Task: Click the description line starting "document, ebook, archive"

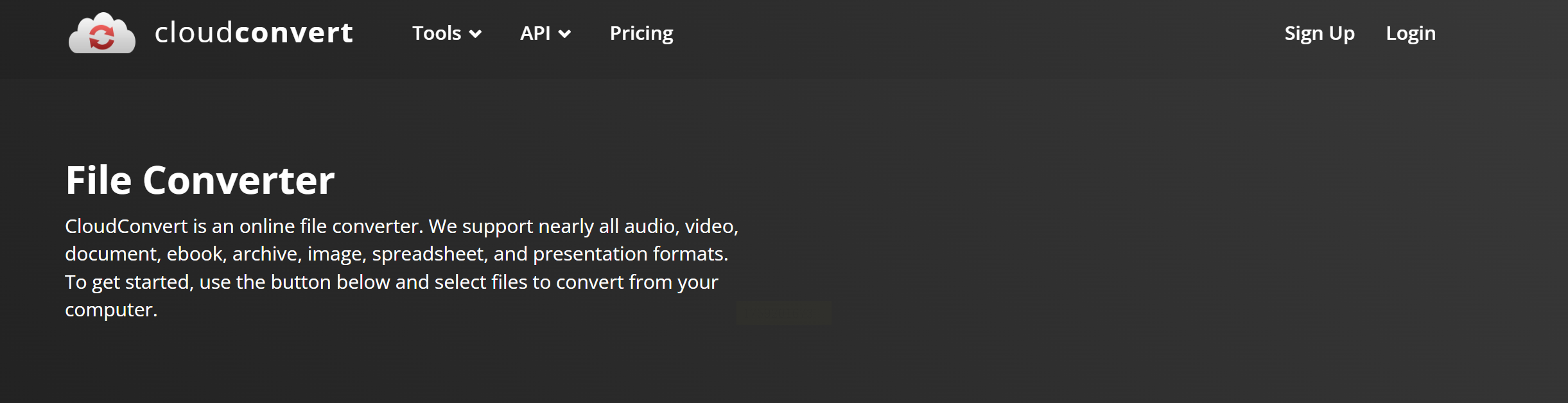Action: [x=396, y=254]
